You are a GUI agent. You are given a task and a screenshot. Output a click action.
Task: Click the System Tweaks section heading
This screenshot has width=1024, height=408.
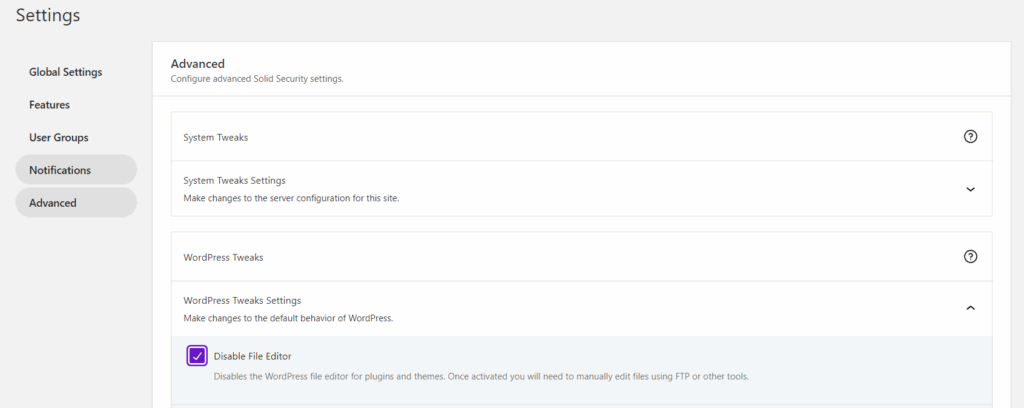[x=216, y=138]
